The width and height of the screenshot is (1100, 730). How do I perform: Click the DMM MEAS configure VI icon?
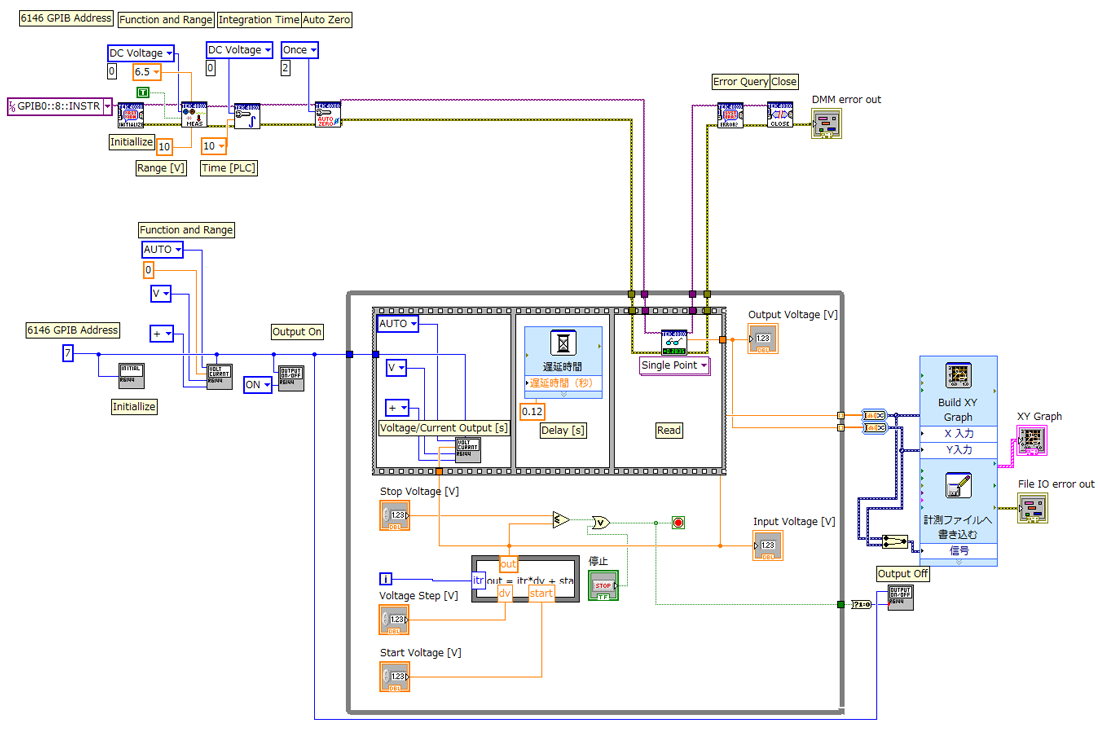click(194, 115)
